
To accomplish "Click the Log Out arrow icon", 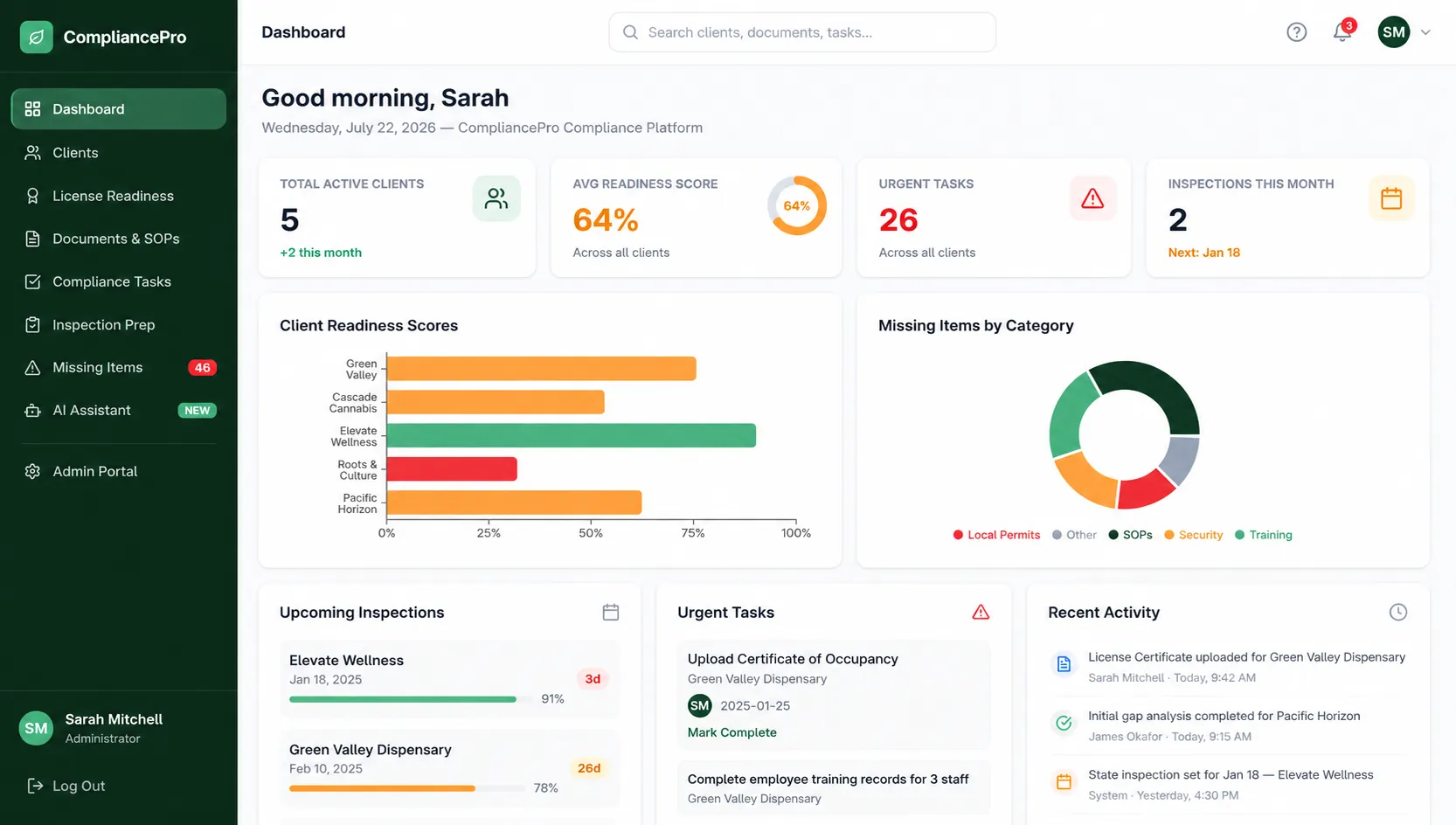I will (x=35, y=786).
